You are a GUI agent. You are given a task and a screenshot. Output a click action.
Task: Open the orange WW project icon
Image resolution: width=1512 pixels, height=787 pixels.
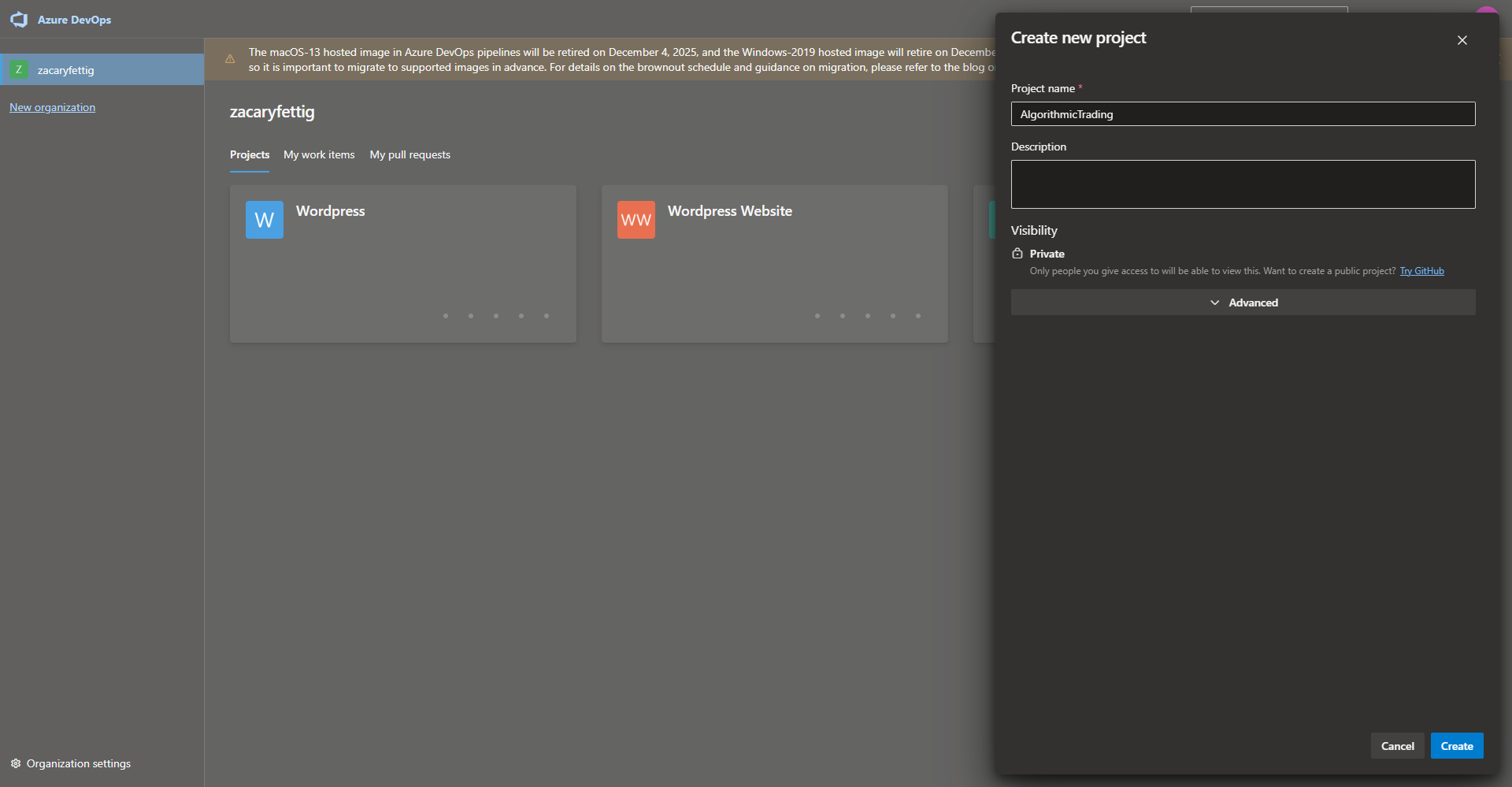(636, 220)
